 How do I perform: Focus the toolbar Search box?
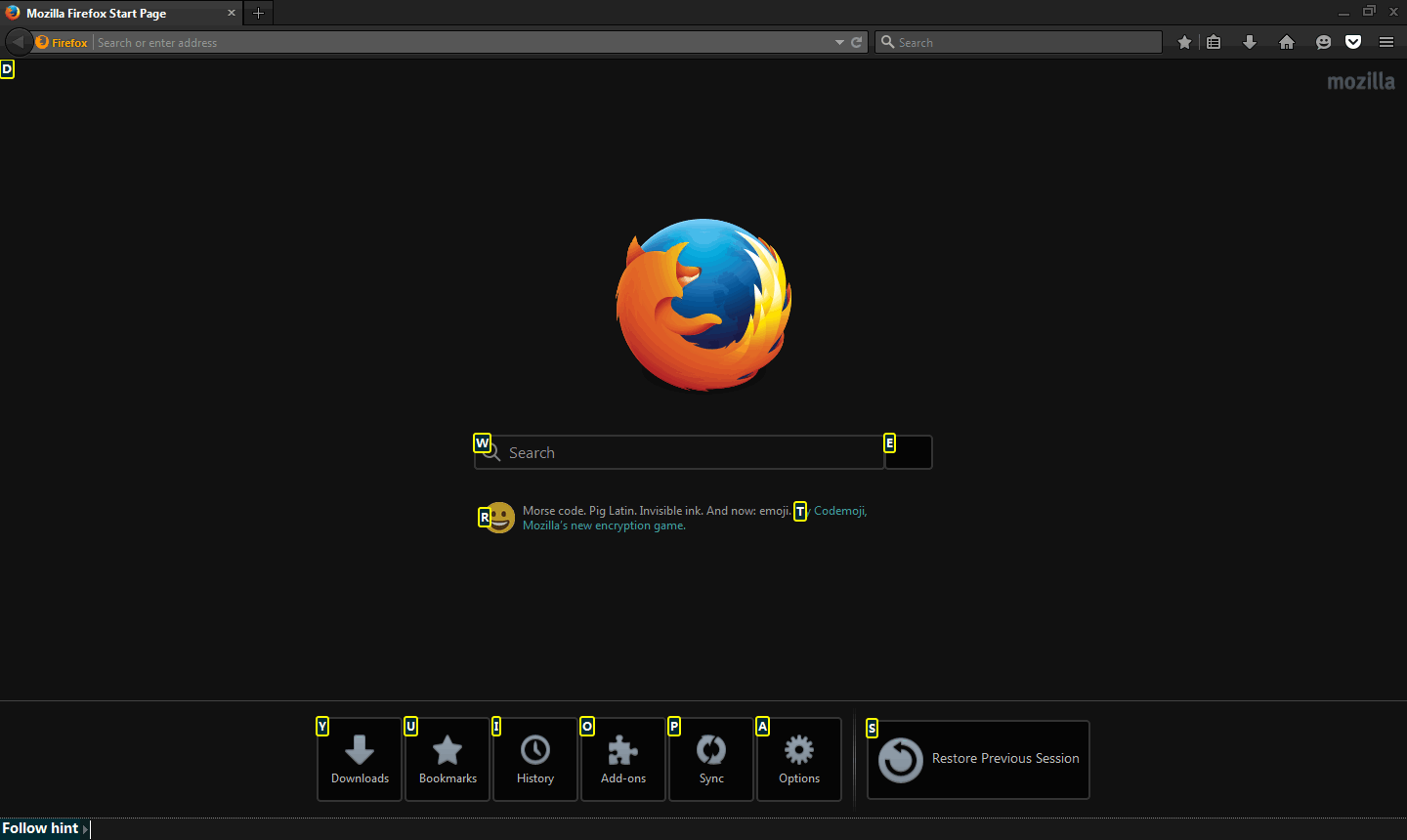coord(1019,42)
